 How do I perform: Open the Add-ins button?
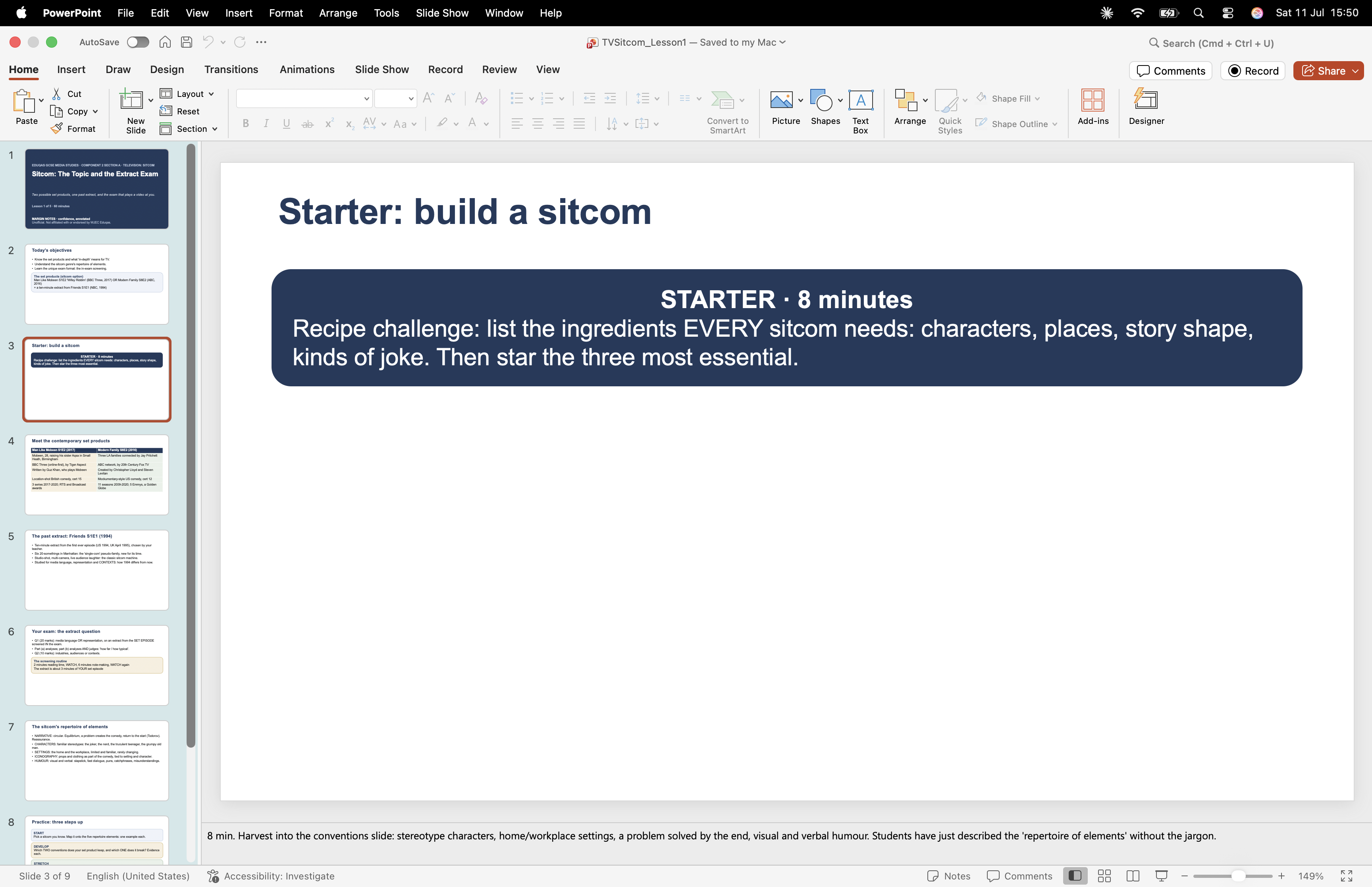pyautogui.click(x=1093, y=107)
